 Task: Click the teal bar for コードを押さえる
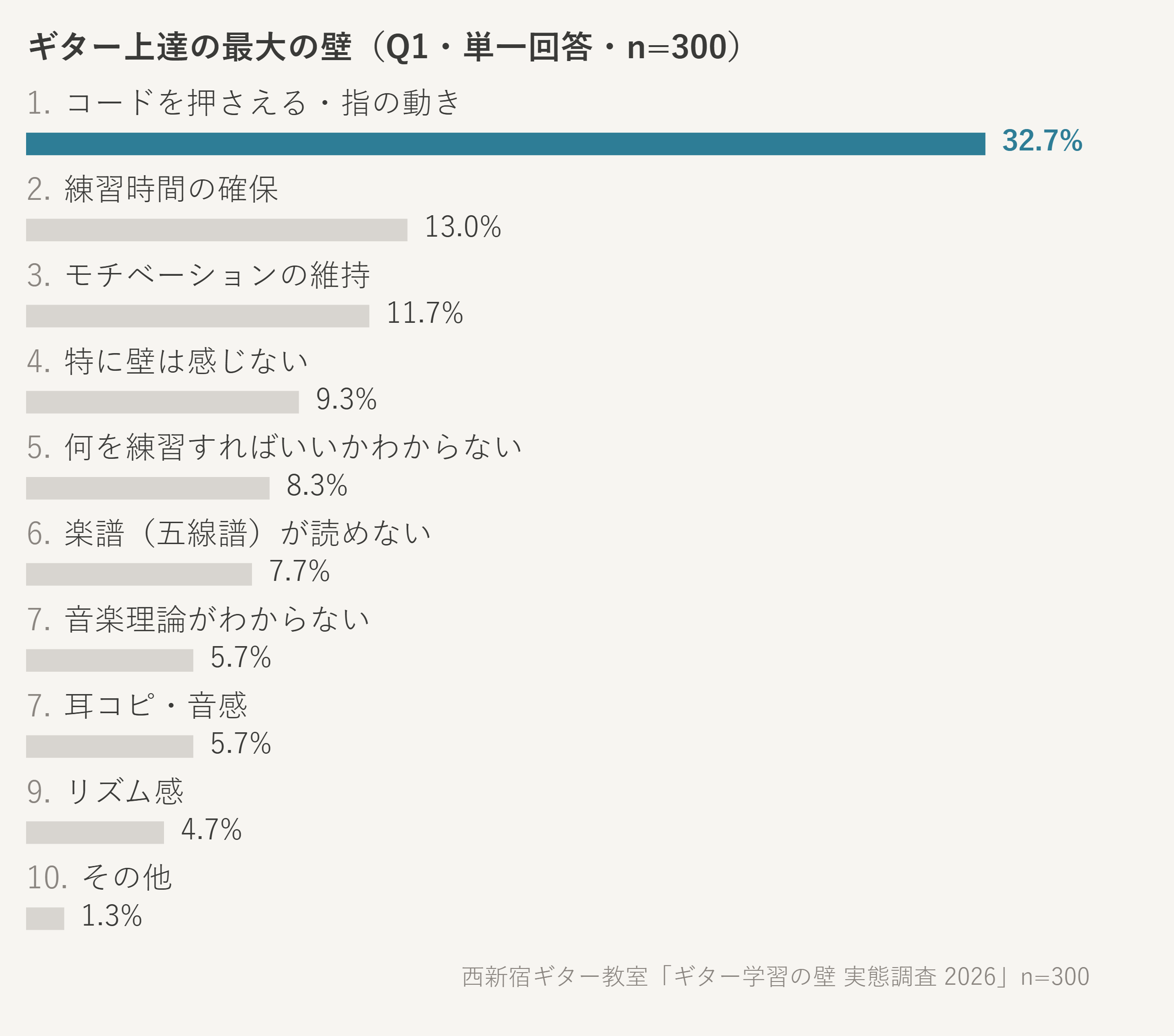tap(505, 143)
